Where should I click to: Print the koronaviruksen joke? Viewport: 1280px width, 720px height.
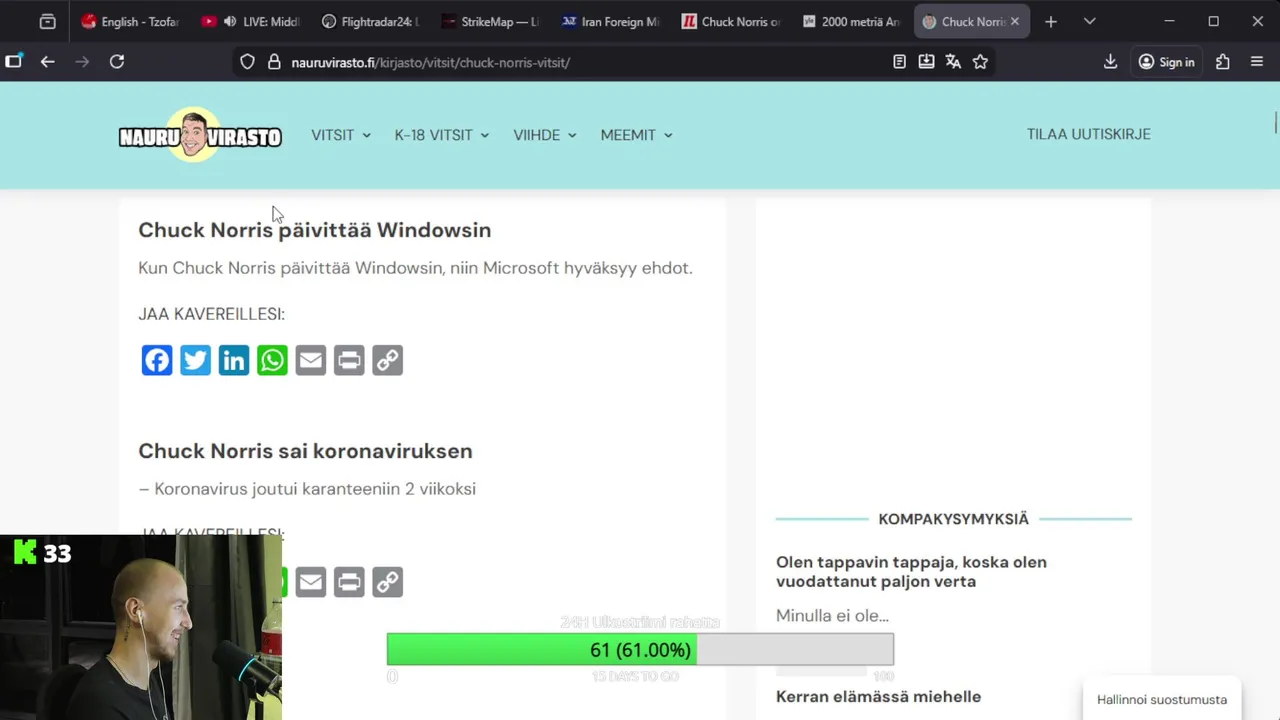pos(349,581)
